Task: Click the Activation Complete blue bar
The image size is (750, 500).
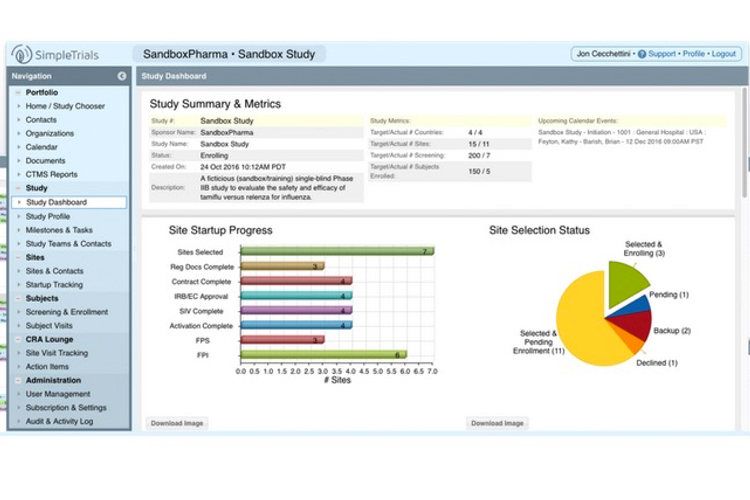Action: (296, 325)
